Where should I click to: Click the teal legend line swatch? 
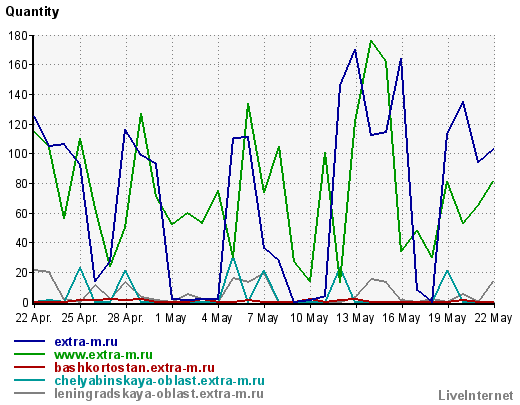29,380
